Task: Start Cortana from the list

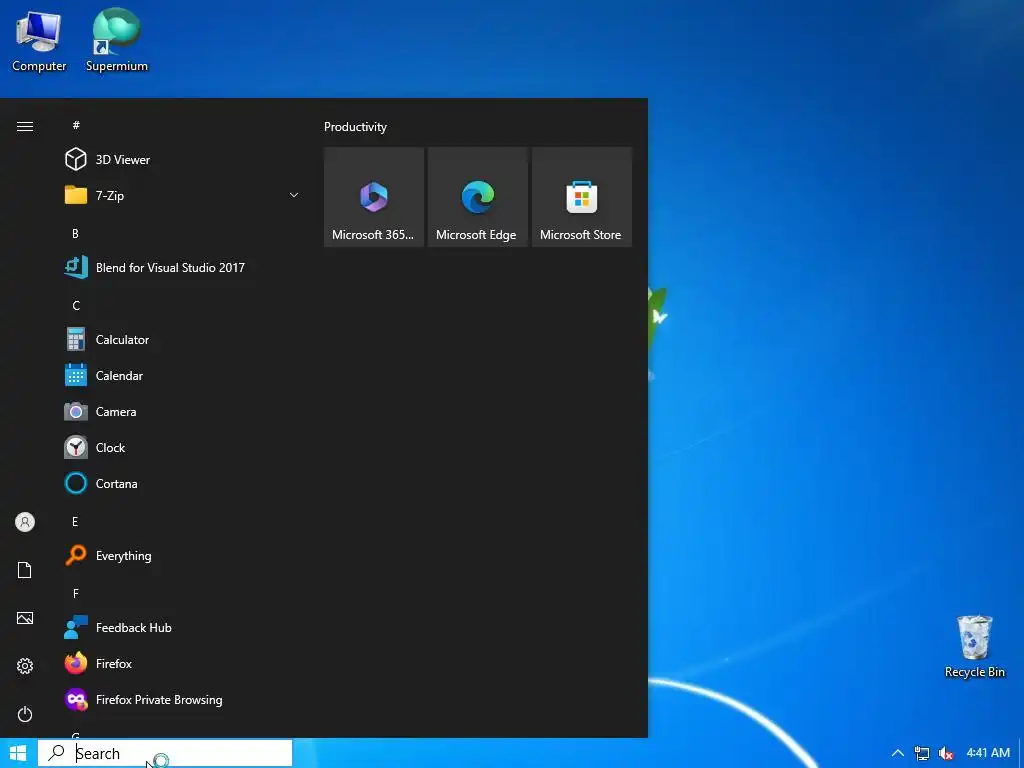Action: [180, 483]
